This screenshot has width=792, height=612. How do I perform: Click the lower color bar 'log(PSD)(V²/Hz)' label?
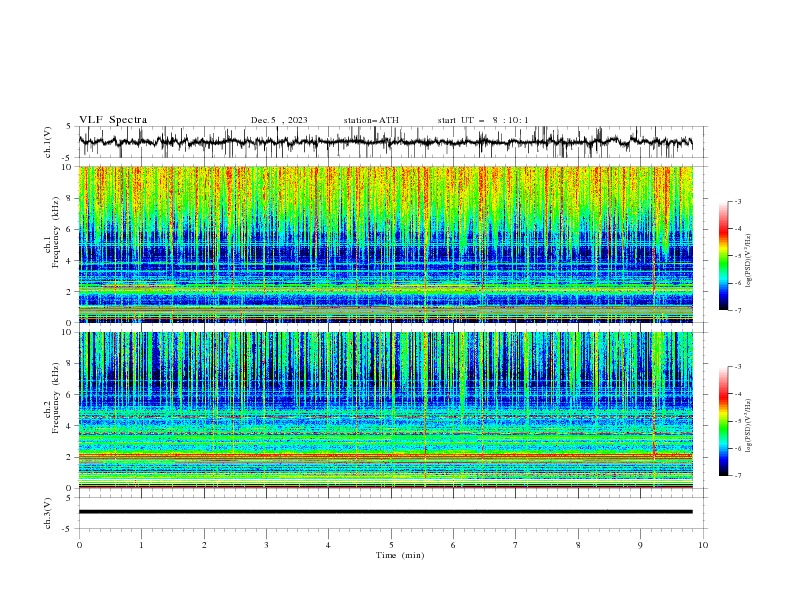click(749, 426)
